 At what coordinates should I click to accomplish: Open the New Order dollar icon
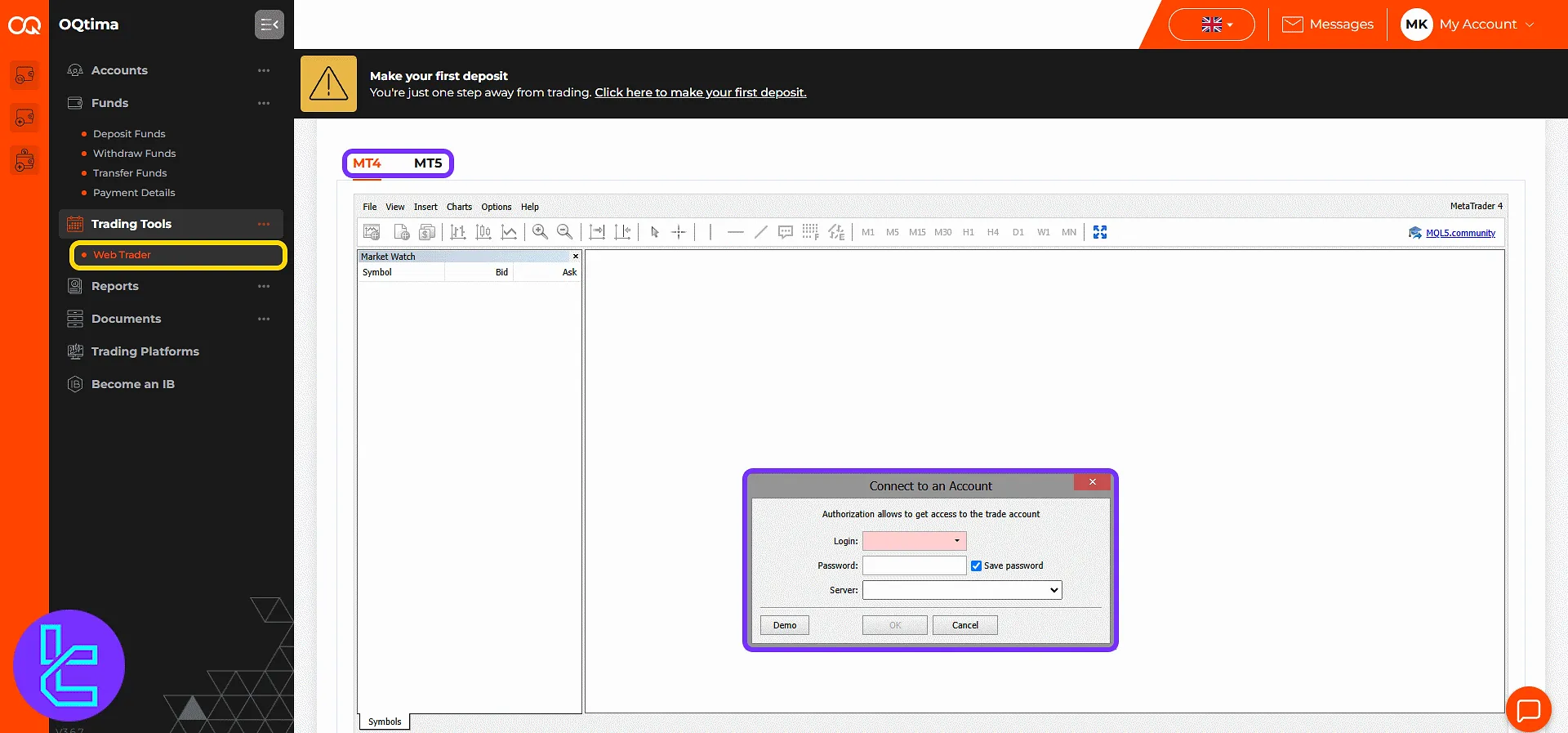(427, 232)
